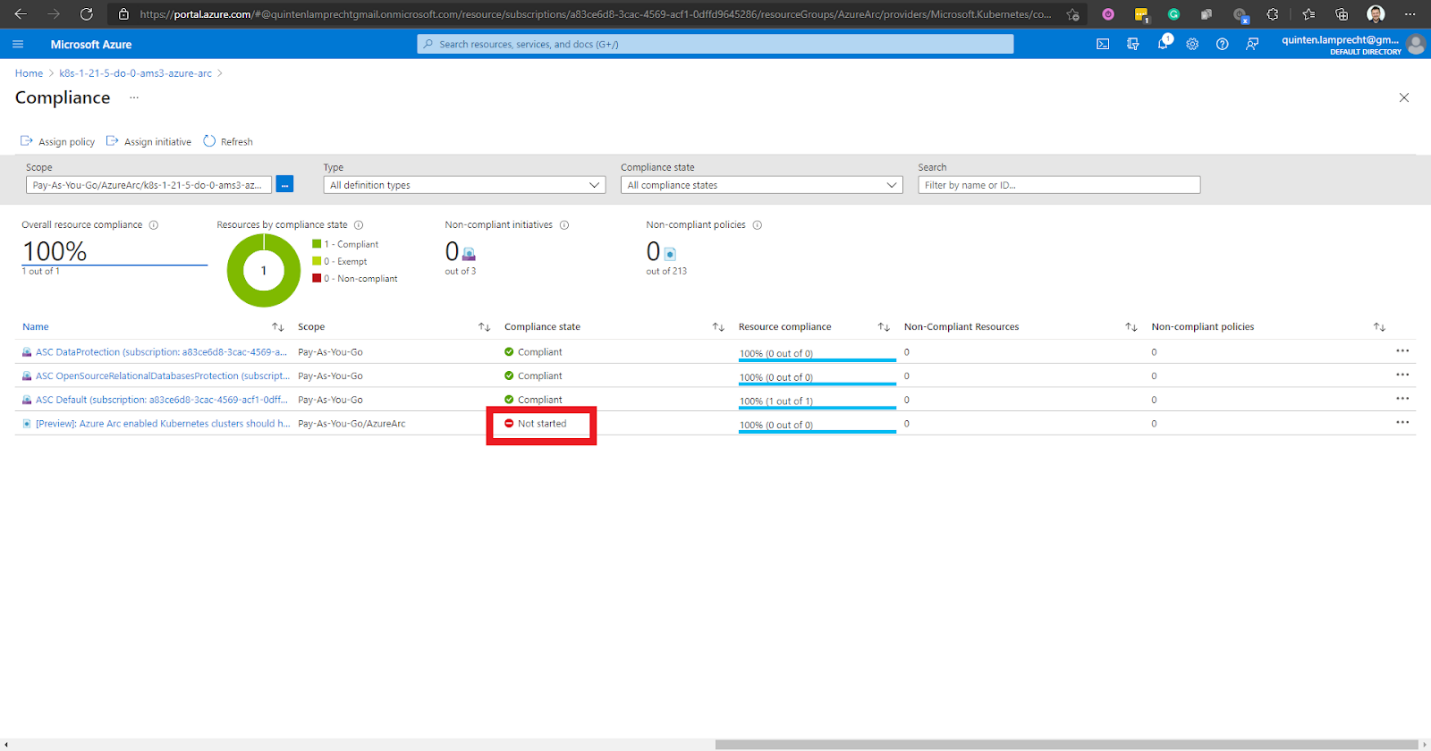Click the Not started status text
The height and width of the screenshot is (751, 1431).
tap(542, 424)
